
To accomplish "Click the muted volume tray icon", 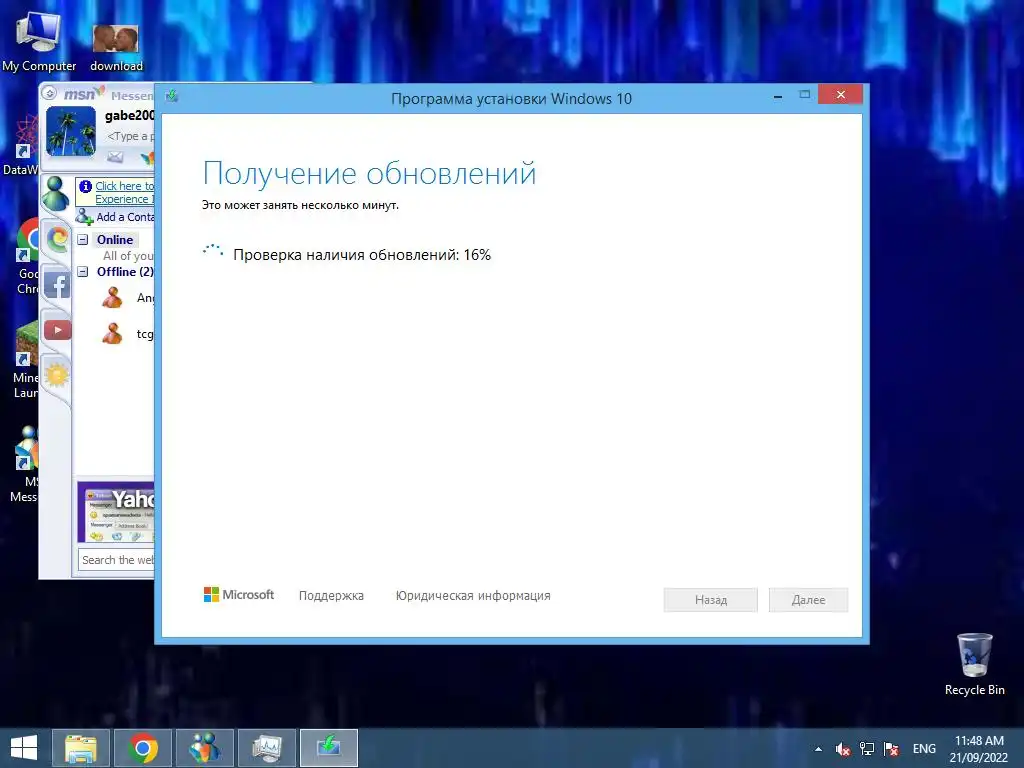I will click(842, 749).
